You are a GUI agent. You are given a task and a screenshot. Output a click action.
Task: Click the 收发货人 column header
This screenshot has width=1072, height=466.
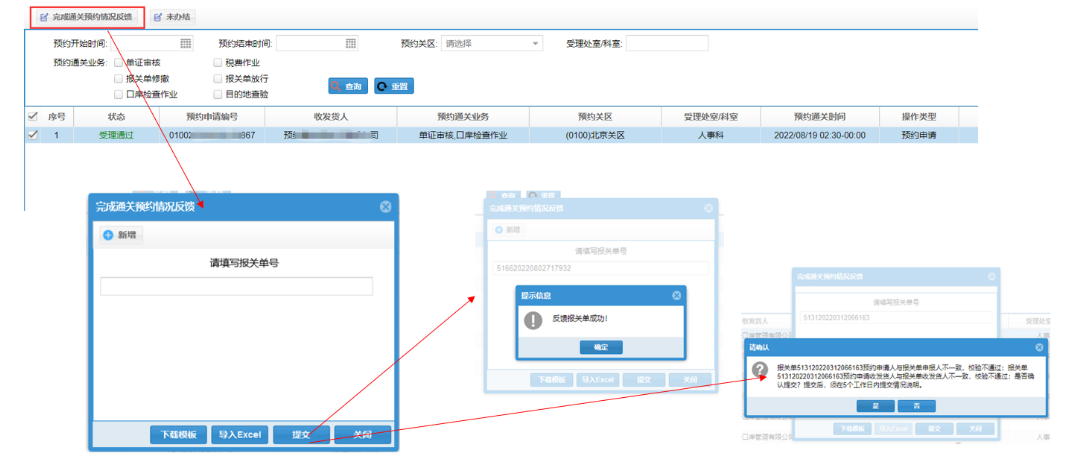(x=330, y=117)
